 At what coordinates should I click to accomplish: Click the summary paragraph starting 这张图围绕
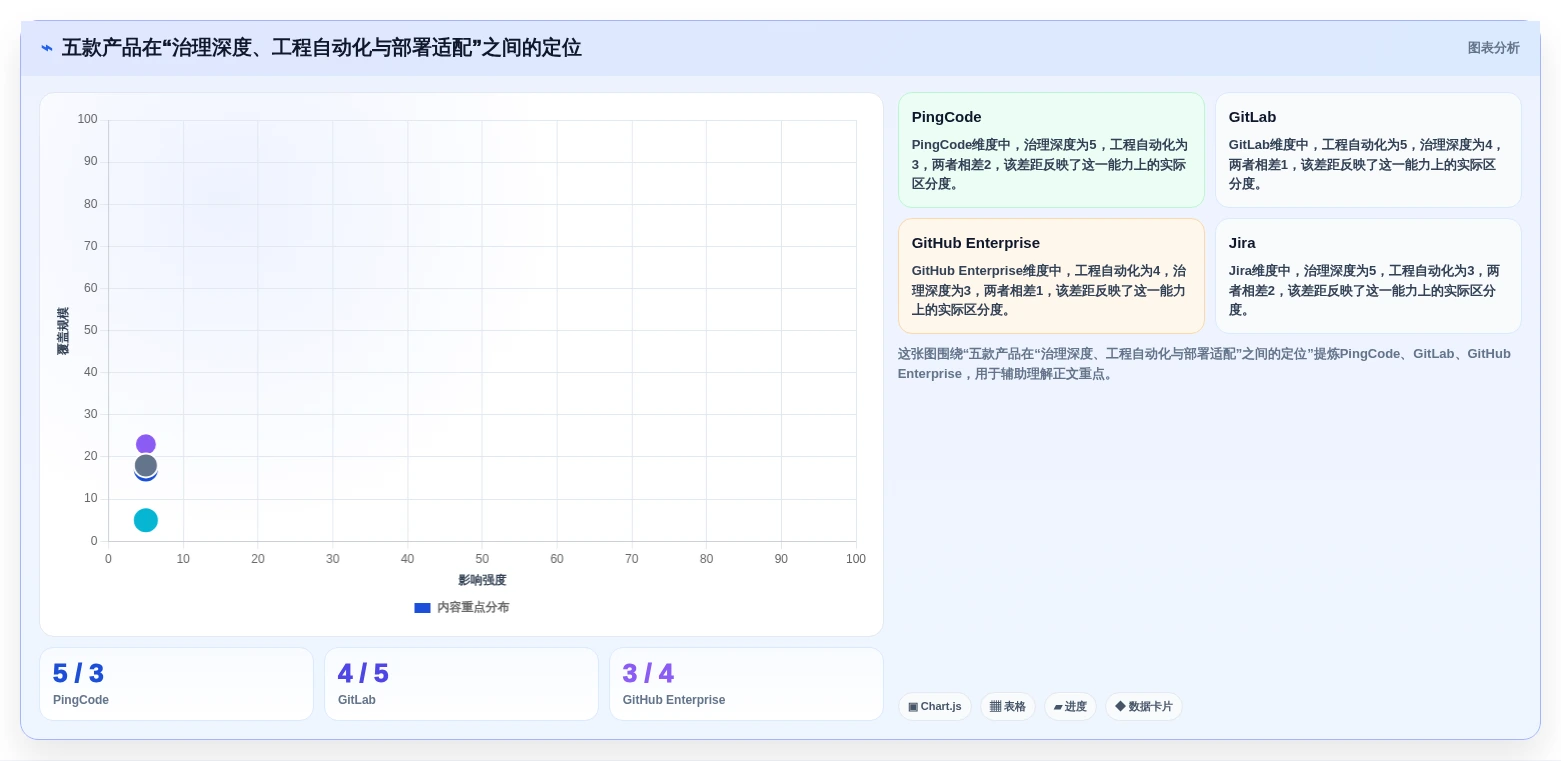1204,364
